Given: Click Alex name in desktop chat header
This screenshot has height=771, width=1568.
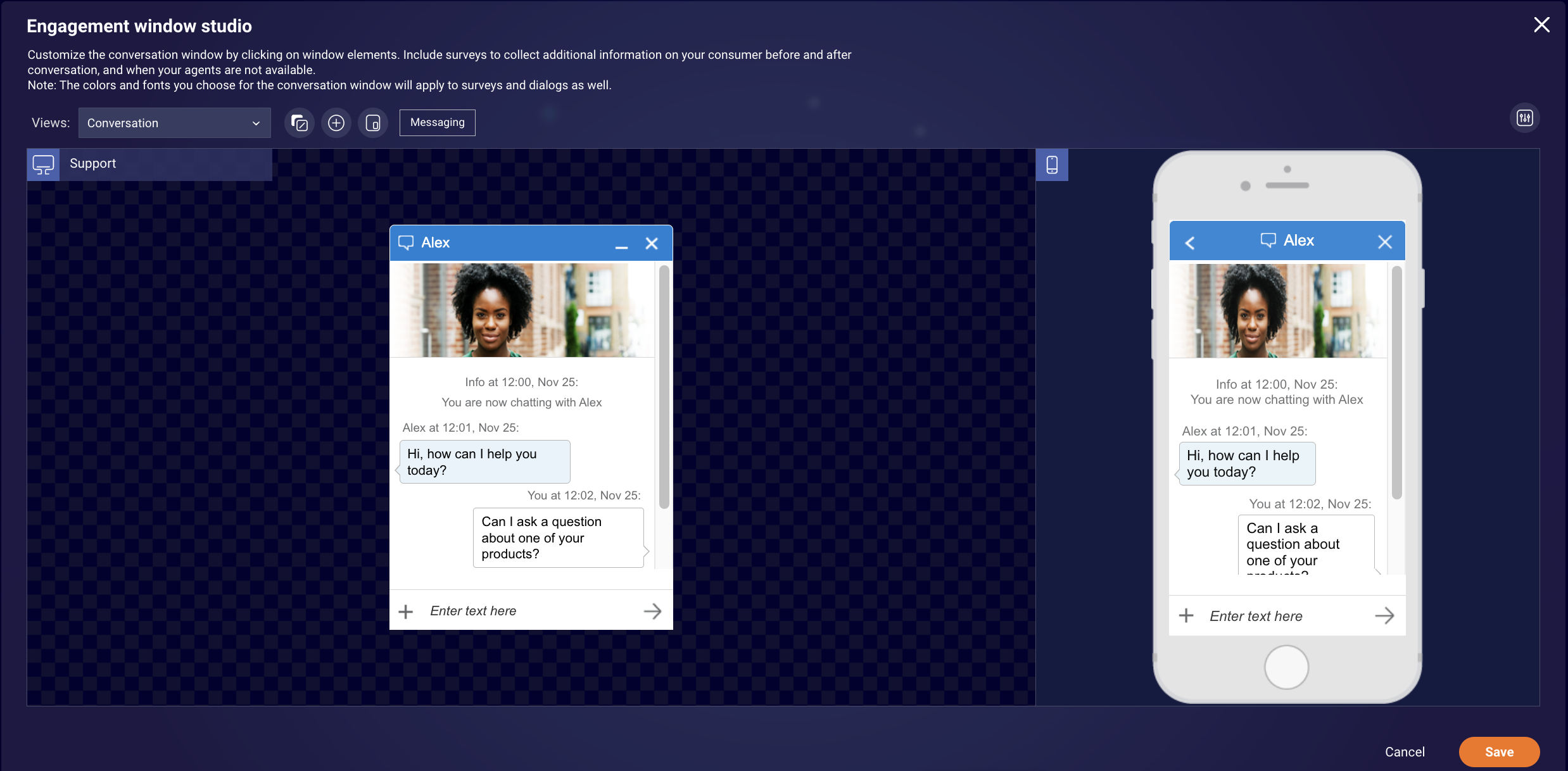Looking at the screenshot, I should 436,242.
